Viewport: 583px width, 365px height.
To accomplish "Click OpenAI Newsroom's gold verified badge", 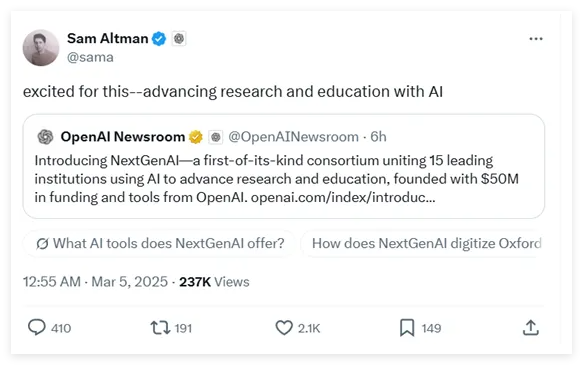I will pos(196,137).
